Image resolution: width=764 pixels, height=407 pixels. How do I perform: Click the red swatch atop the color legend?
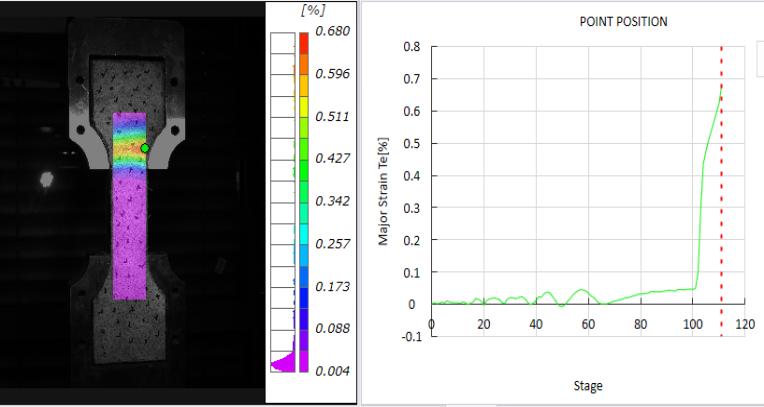[x=304, y=42]
